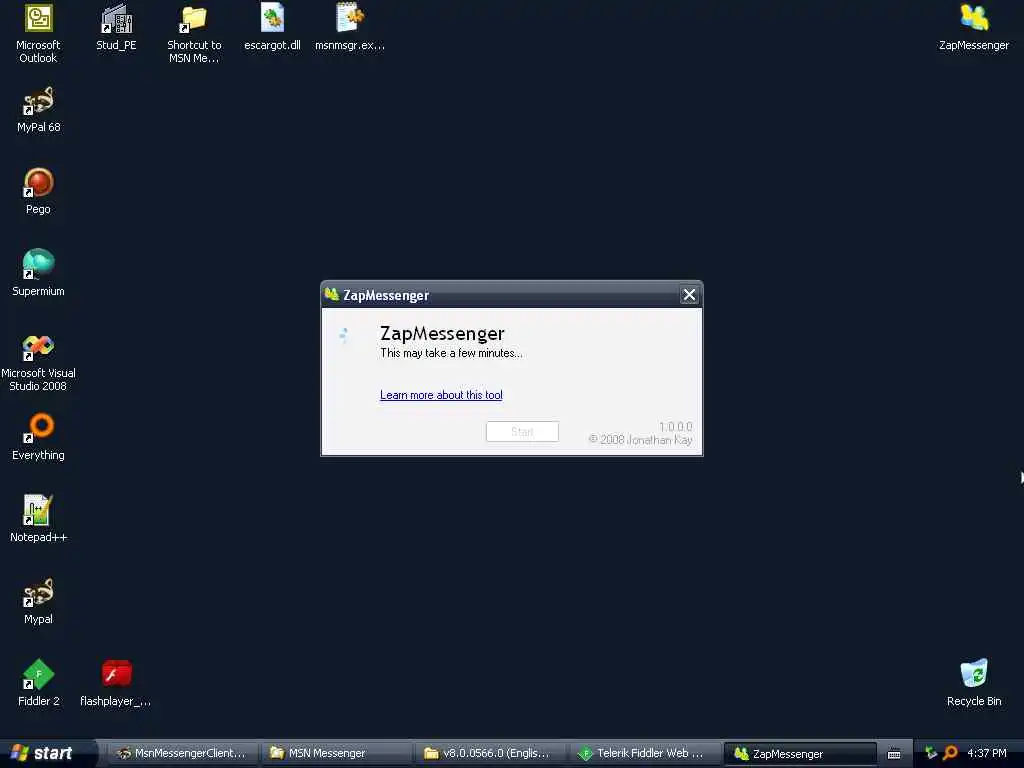Click the disabled Start button in dialog
The height and width of the screenshot is (768, 1024).
pos(522,432)
